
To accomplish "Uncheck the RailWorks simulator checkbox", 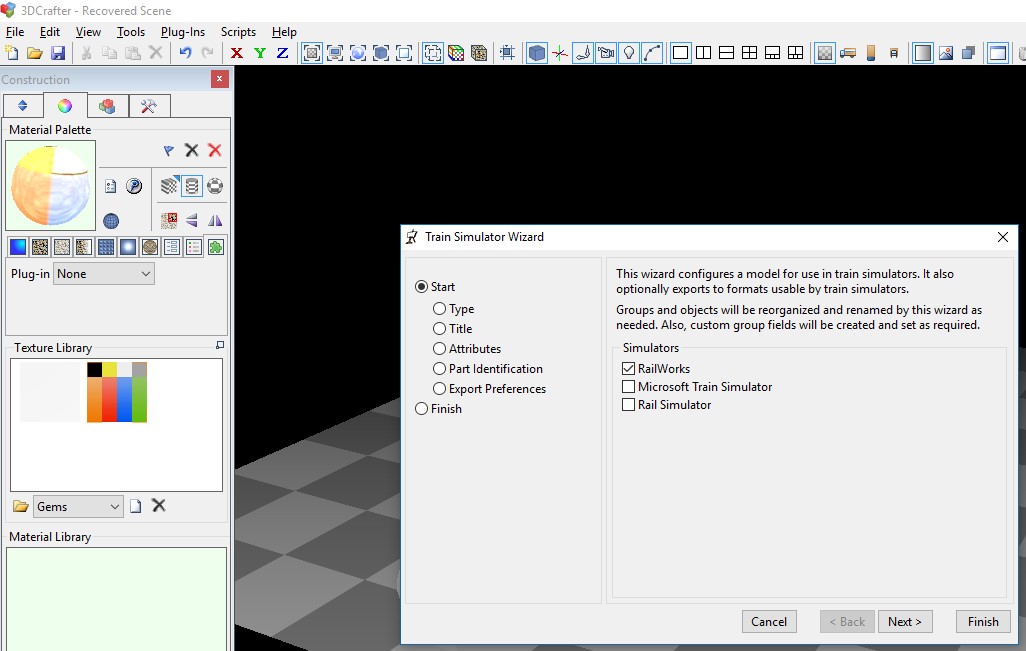I will pyautogui.click(x=628, y=368).
